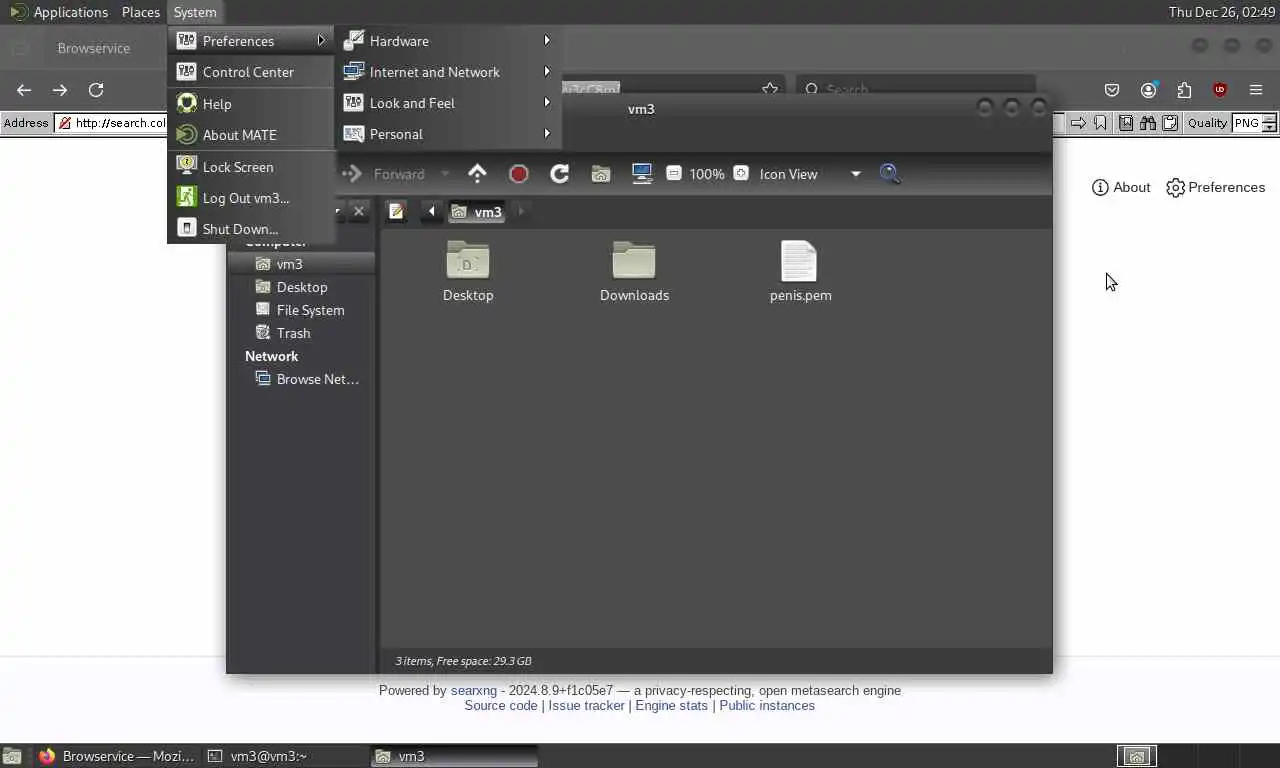
Task: Reload the vm3 folder view
Action: 559,174
